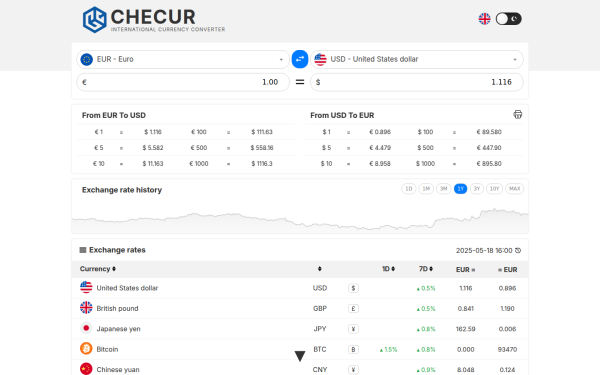Click Bitcoin's 1.5% one-day change

click(388, 350)
